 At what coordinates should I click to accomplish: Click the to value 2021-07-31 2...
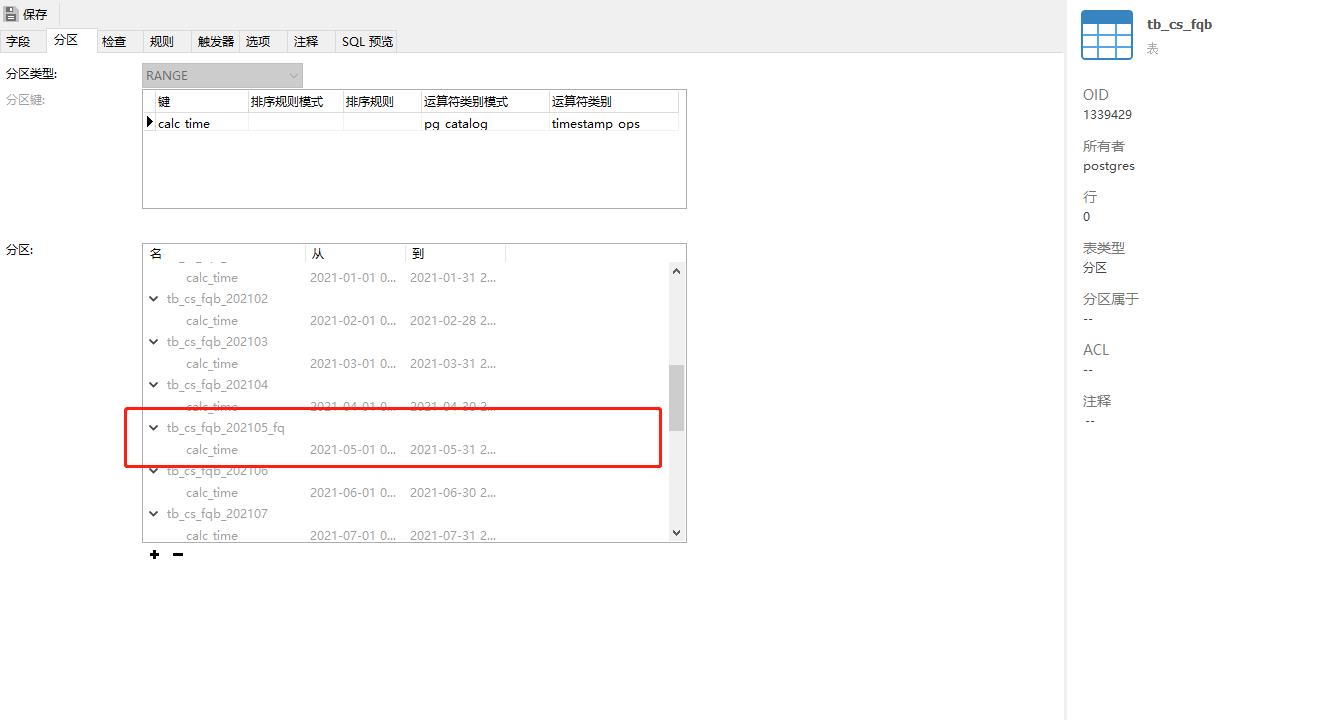tap(453, 535)
